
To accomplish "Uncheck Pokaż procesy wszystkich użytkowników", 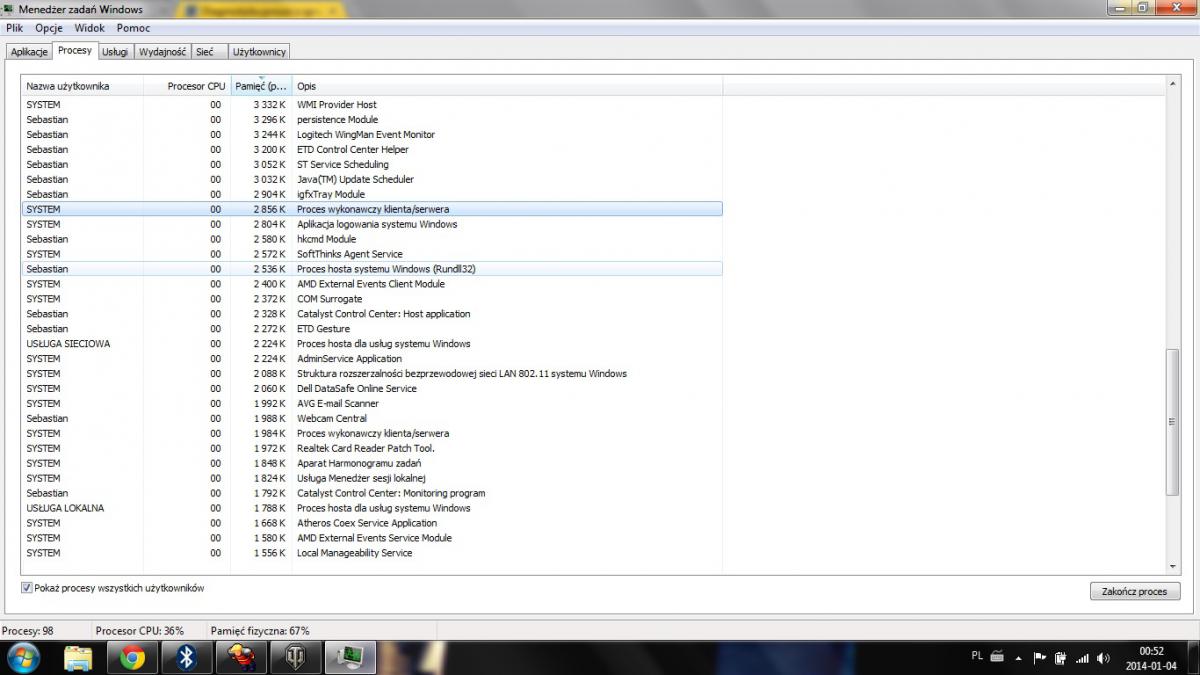I will (x=27, y=588).
